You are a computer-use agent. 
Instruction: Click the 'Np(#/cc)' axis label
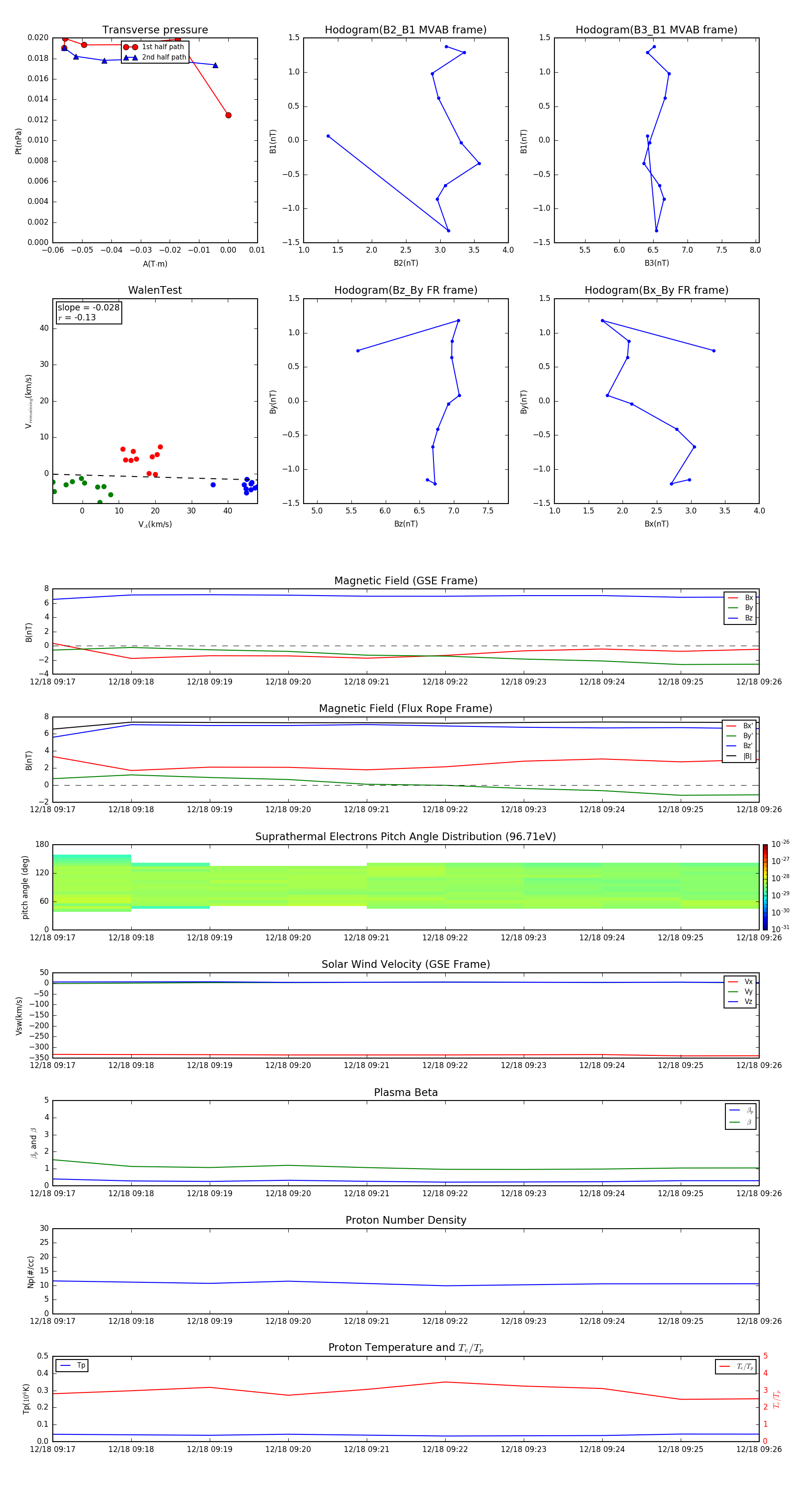coord(31,1271)
